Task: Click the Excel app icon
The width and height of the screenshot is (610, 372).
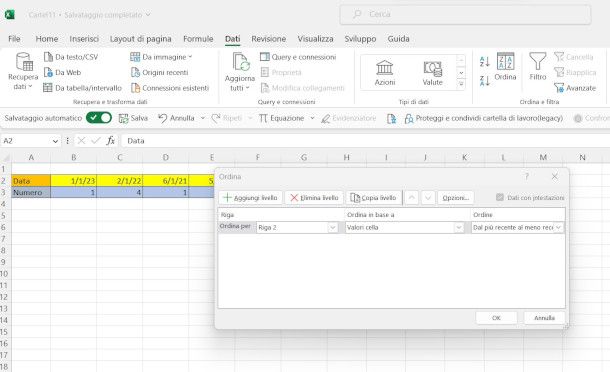Action: click(9, 15)
